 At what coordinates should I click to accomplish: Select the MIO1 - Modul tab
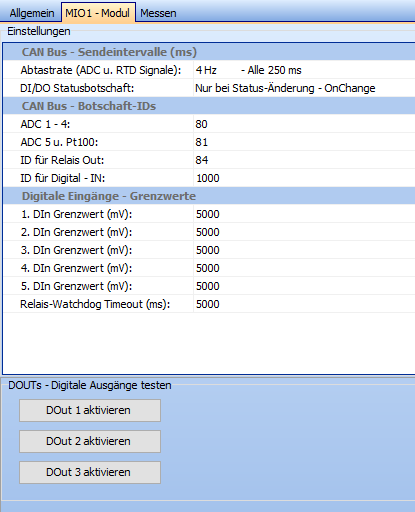(98, 13)
